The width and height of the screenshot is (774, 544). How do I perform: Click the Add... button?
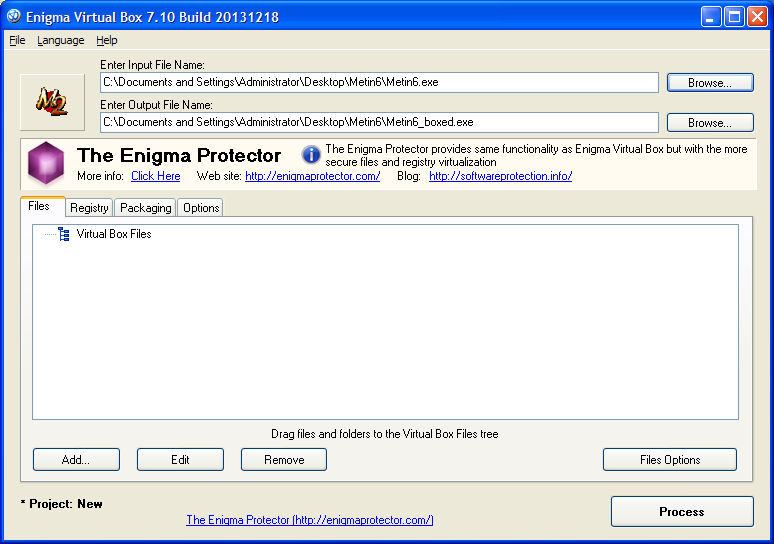76,460
